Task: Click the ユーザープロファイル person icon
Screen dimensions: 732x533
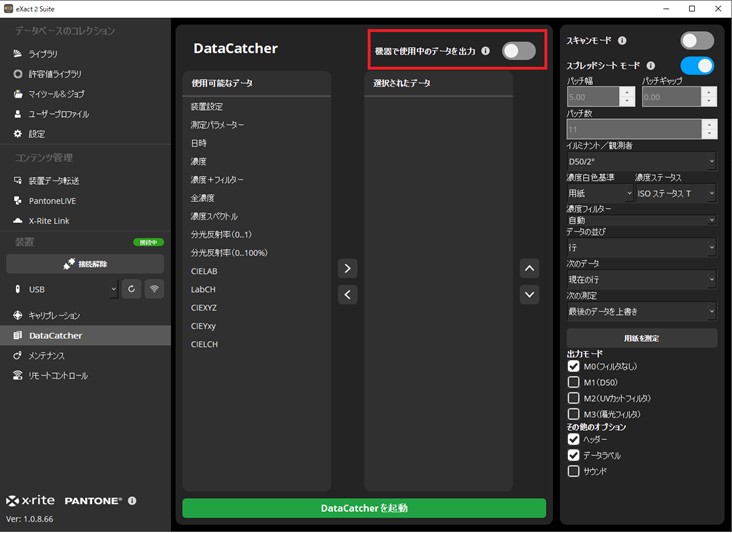Action: 18,114
